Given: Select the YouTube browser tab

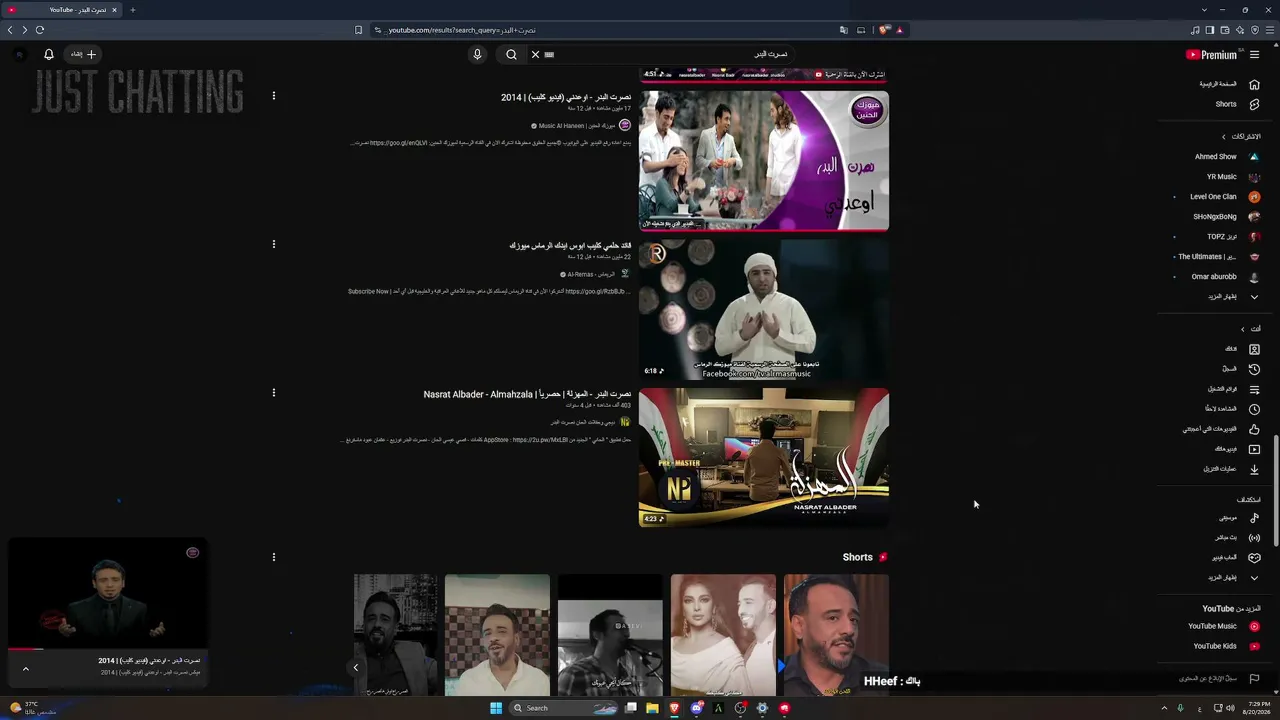Looking at the screenshot, I should click(64, 10).
